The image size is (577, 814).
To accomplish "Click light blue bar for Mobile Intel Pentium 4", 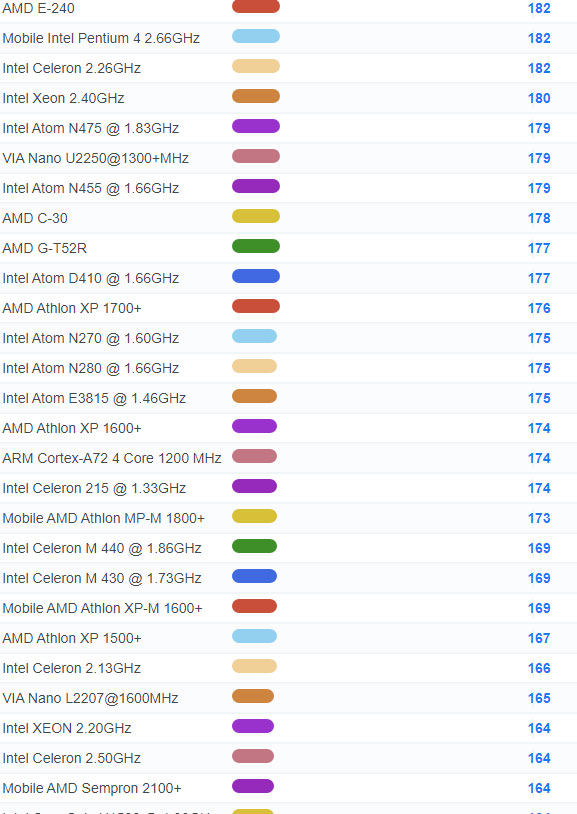I will click(256, 36).
